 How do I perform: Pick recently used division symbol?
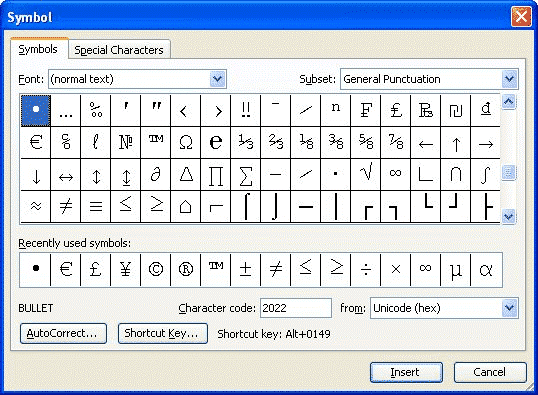[366, 270]
